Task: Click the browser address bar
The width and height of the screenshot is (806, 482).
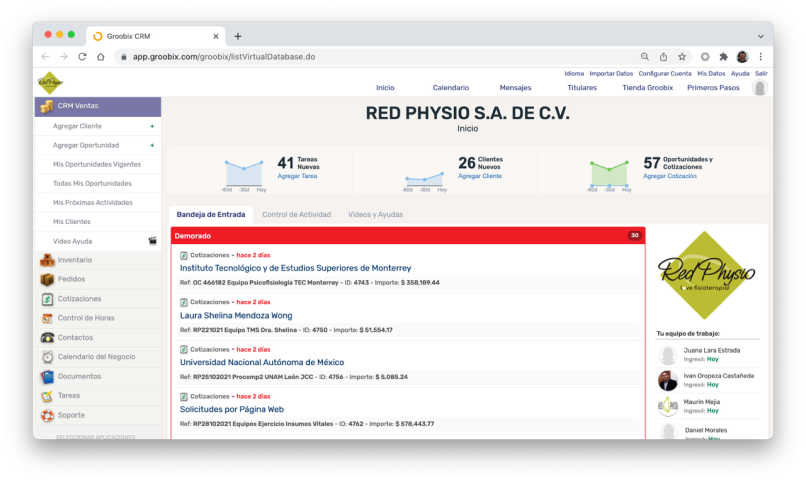Action: pos(375,57)
